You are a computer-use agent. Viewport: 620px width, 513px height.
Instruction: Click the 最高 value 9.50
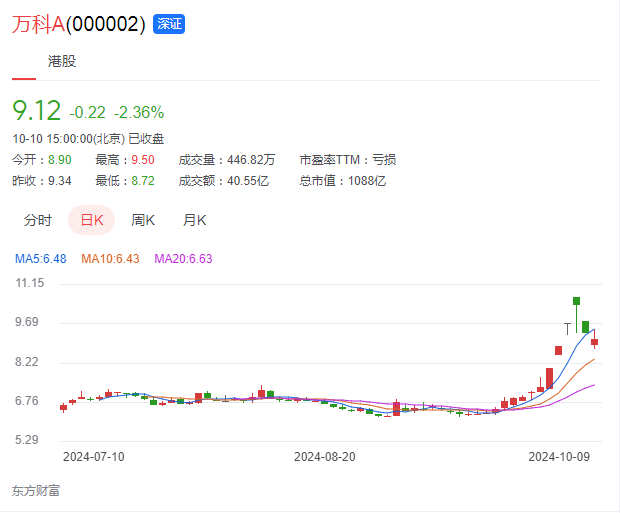pos(143,160)
